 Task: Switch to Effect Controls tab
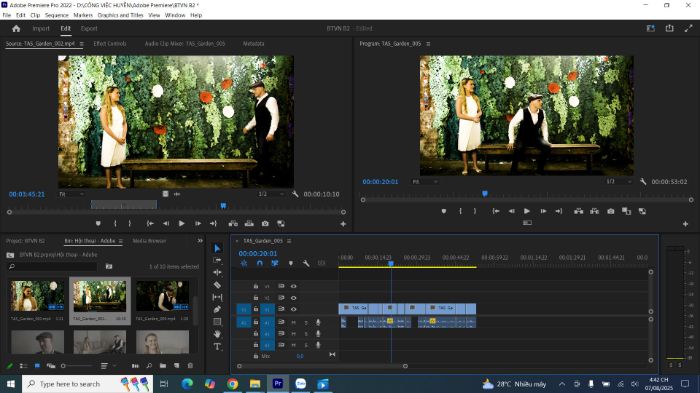tap(110, 44)
